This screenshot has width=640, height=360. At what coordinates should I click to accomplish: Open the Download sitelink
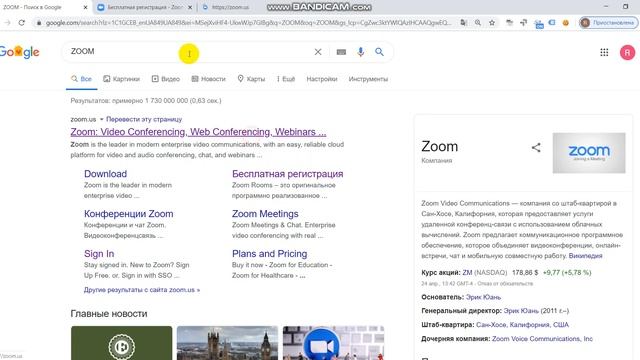(x=105, y=174)
